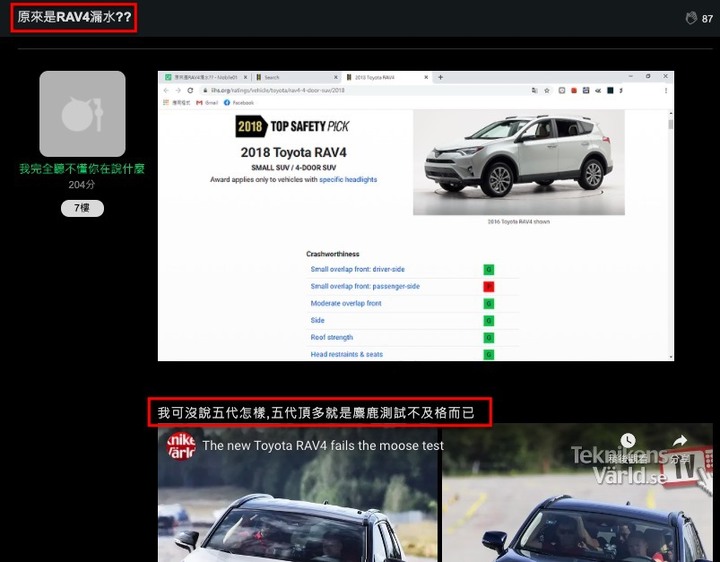The image size is (720, 562).
Task: Click red P rating box for passenger-side
Action: coord(489,287)
